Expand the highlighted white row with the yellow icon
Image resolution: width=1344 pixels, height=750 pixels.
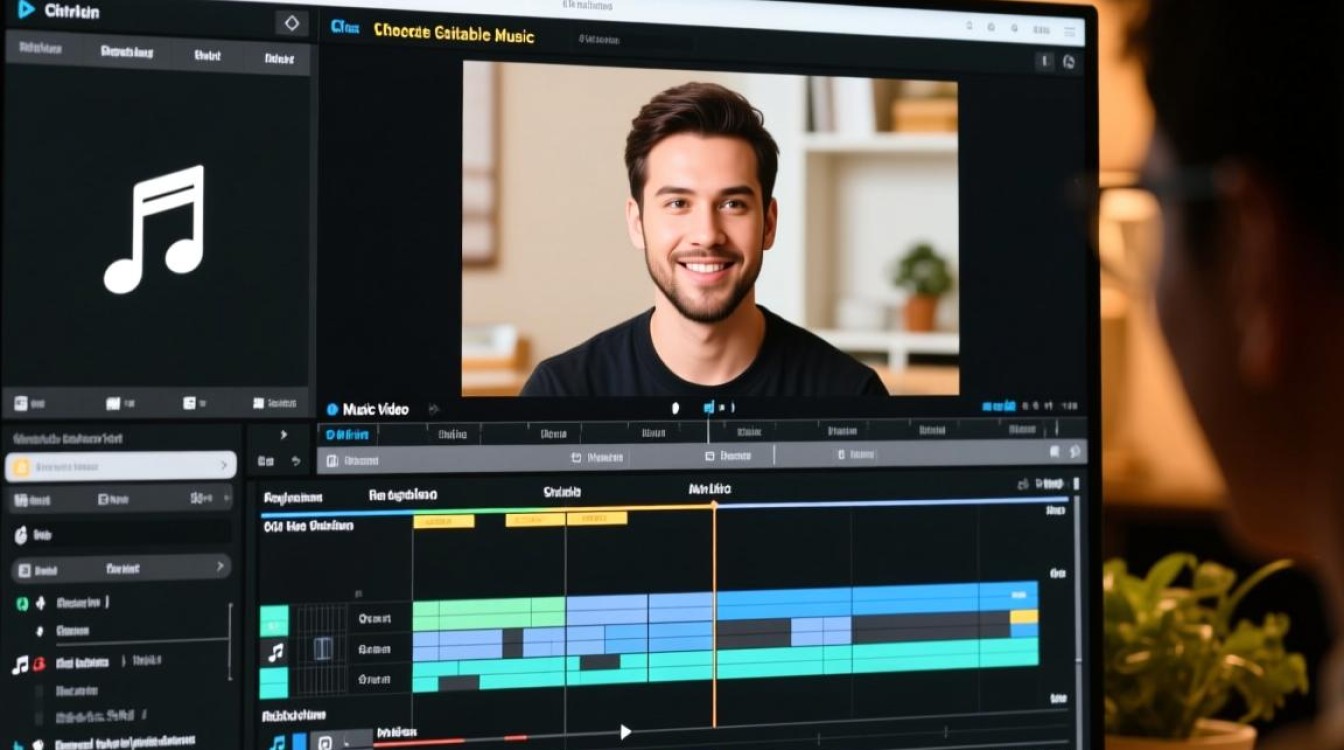tap(224, 466)
